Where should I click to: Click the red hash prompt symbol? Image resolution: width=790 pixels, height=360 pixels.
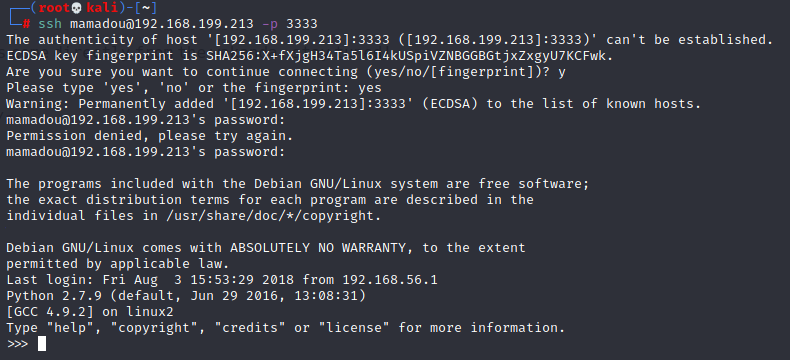point(26,24)
